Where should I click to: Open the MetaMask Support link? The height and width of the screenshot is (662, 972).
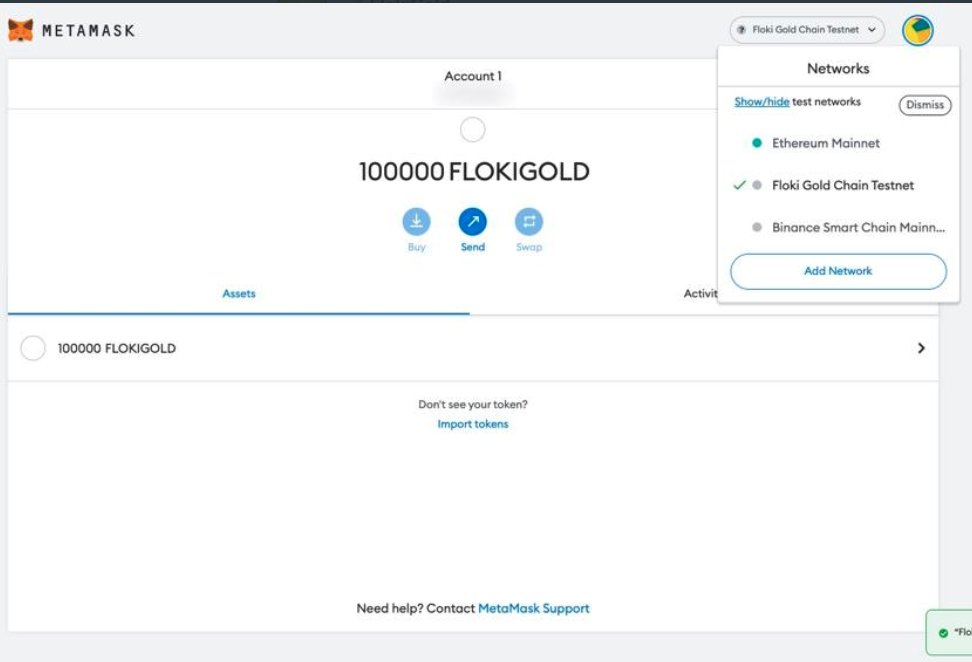tap(534, 609)
